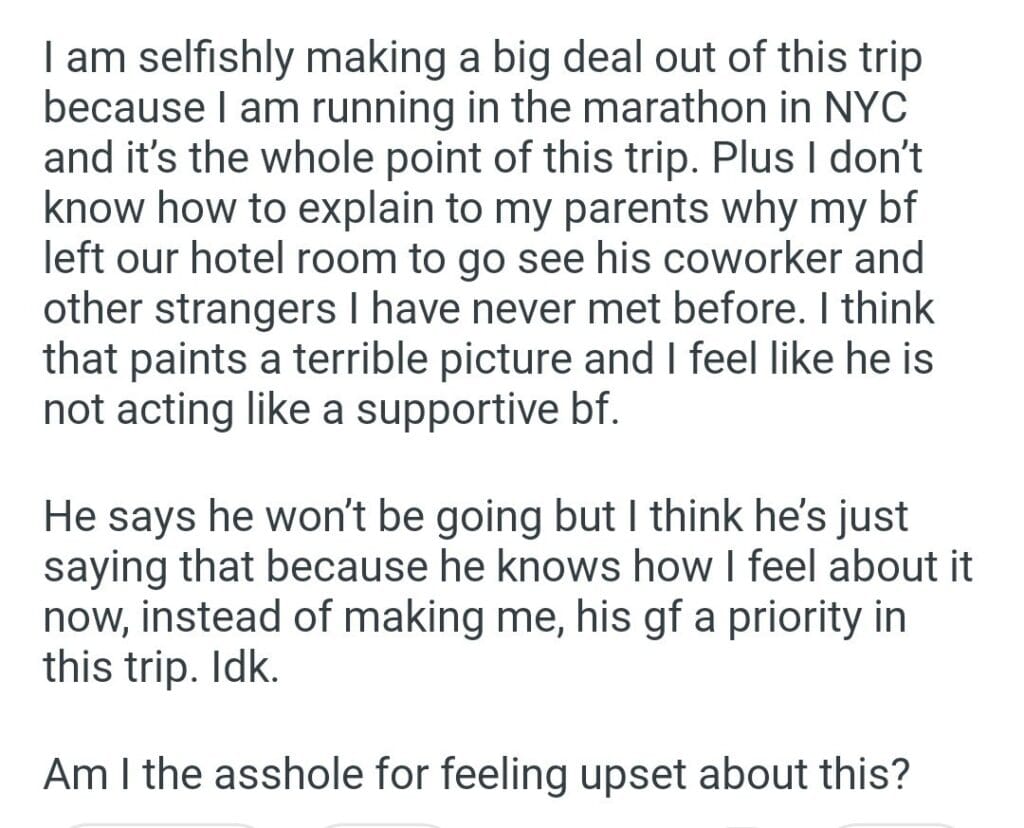Click the word "selfishly" in the first line
The width and height of the screenshot is (1024, 828).
tap(197, 60)
